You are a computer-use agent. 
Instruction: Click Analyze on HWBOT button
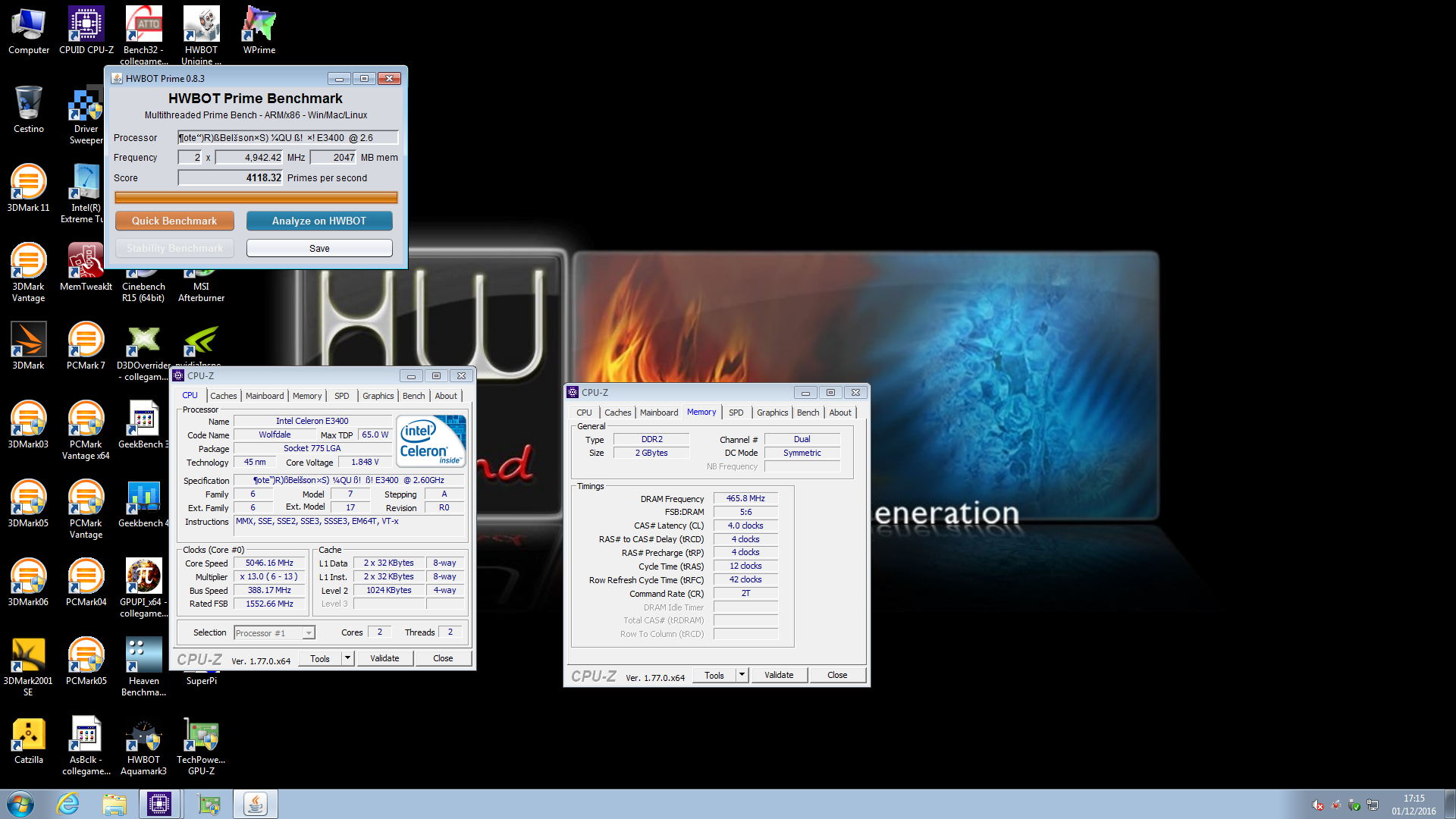pyautogui.click(x=319, y=221)
